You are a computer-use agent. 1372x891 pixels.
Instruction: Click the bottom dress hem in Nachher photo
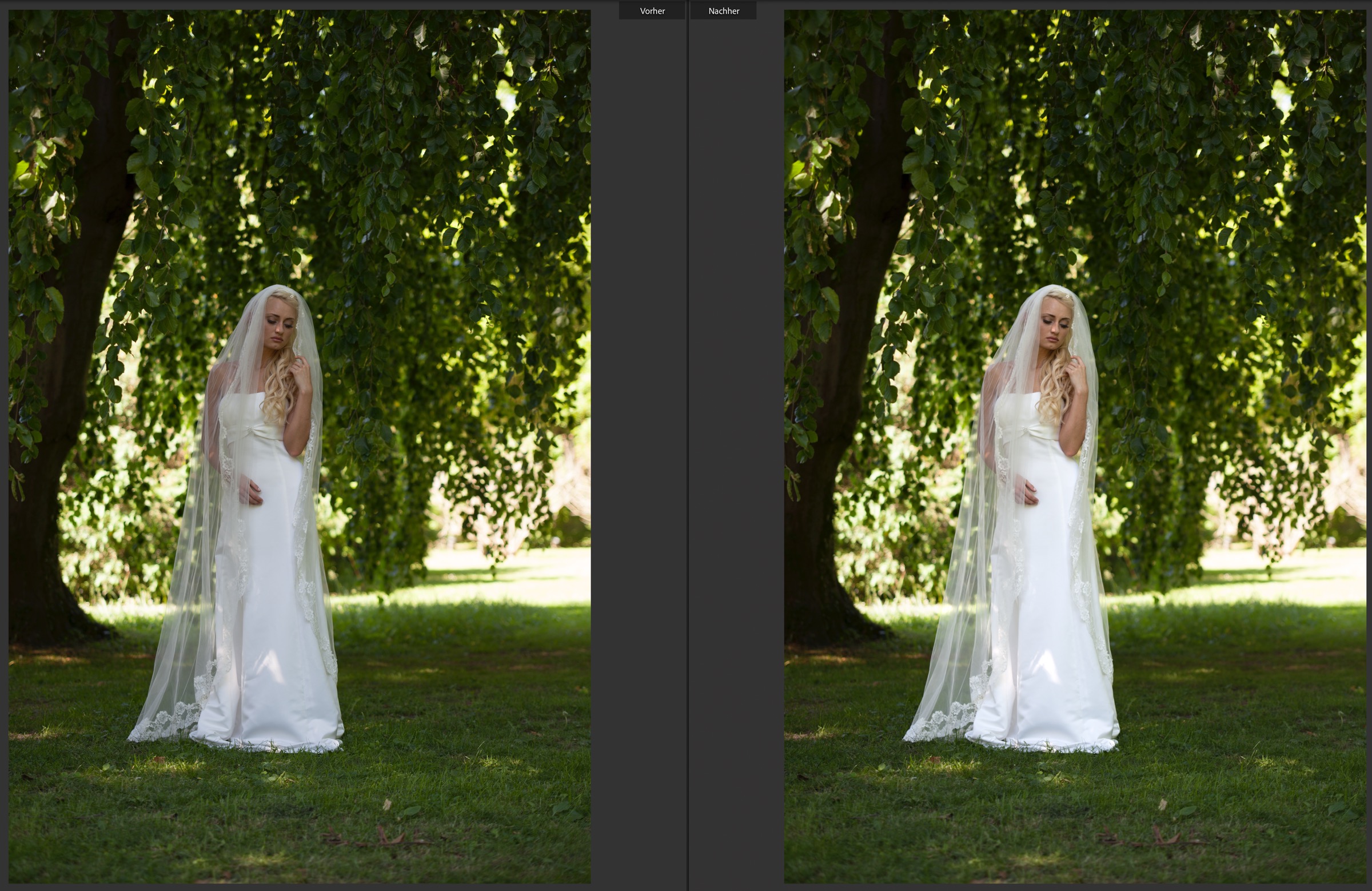[1046, 744]
